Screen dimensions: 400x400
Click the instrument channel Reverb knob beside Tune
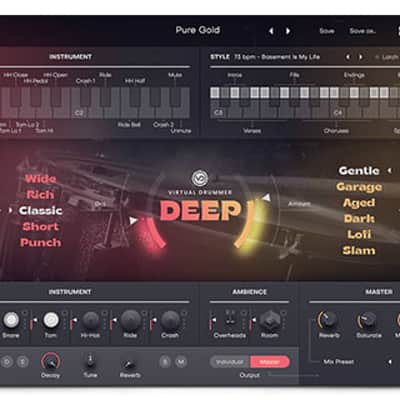130,363
